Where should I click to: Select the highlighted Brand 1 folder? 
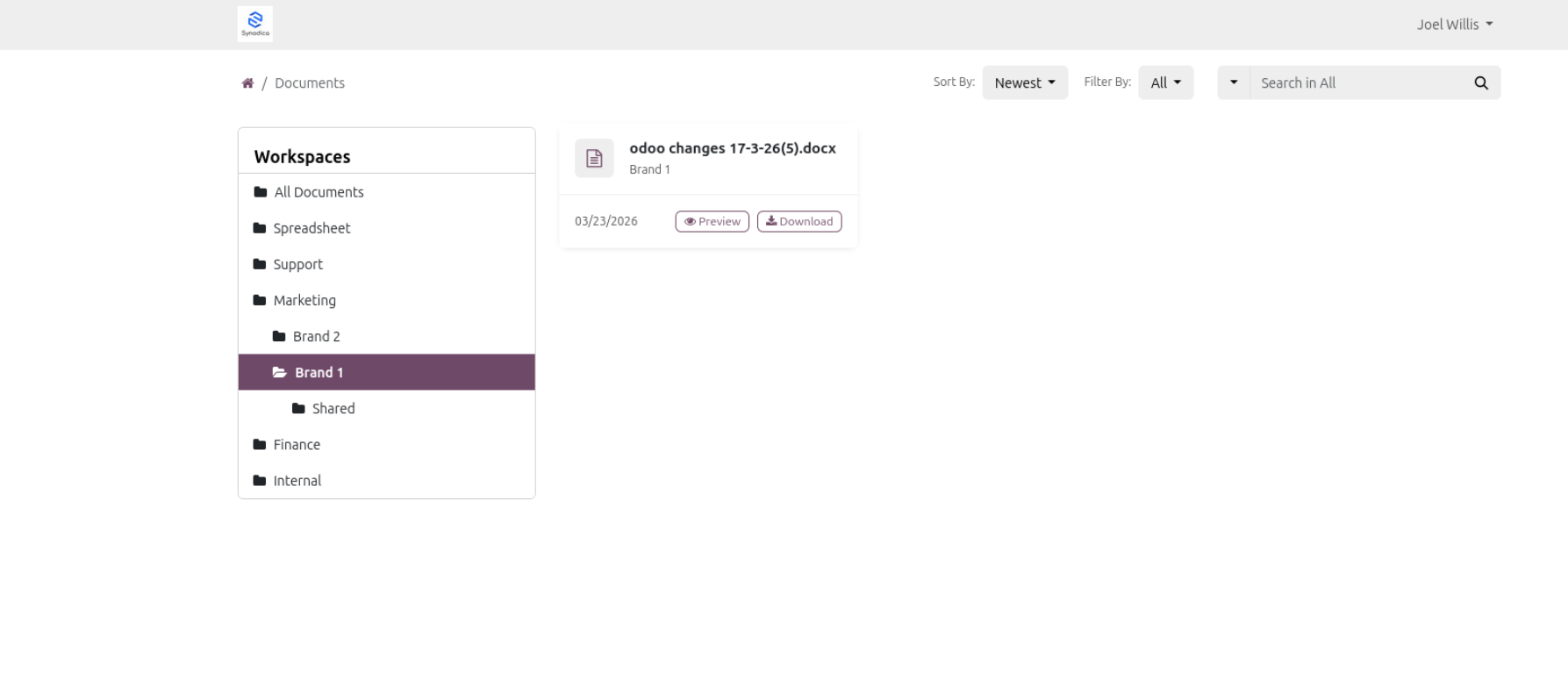click(386, 372)
